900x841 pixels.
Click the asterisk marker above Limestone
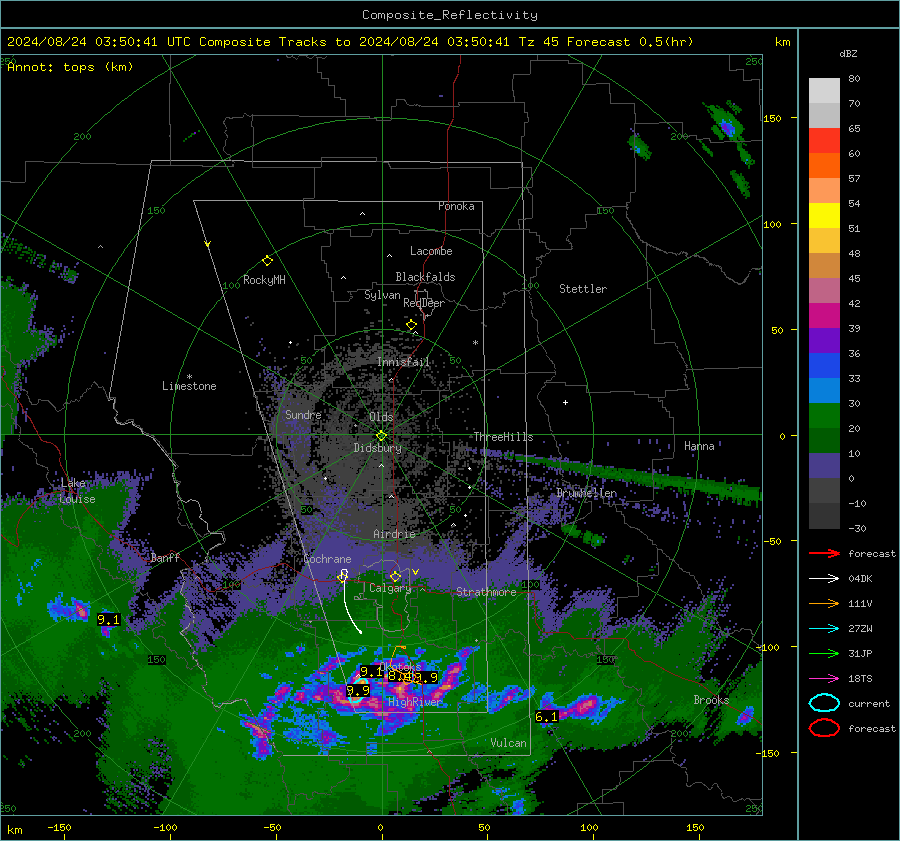189,377
